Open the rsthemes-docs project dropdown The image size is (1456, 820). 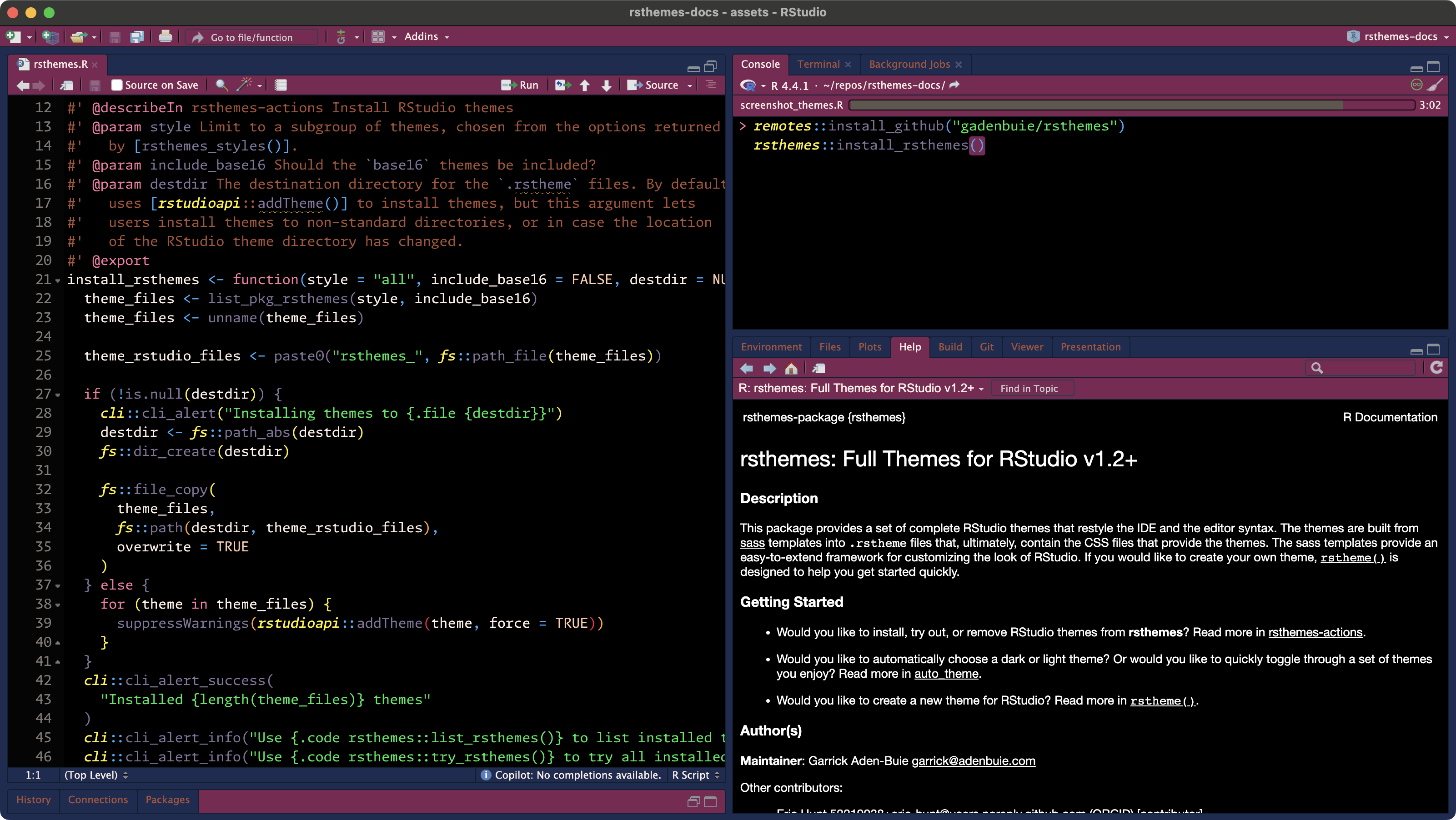click(x=1400, y=37)
